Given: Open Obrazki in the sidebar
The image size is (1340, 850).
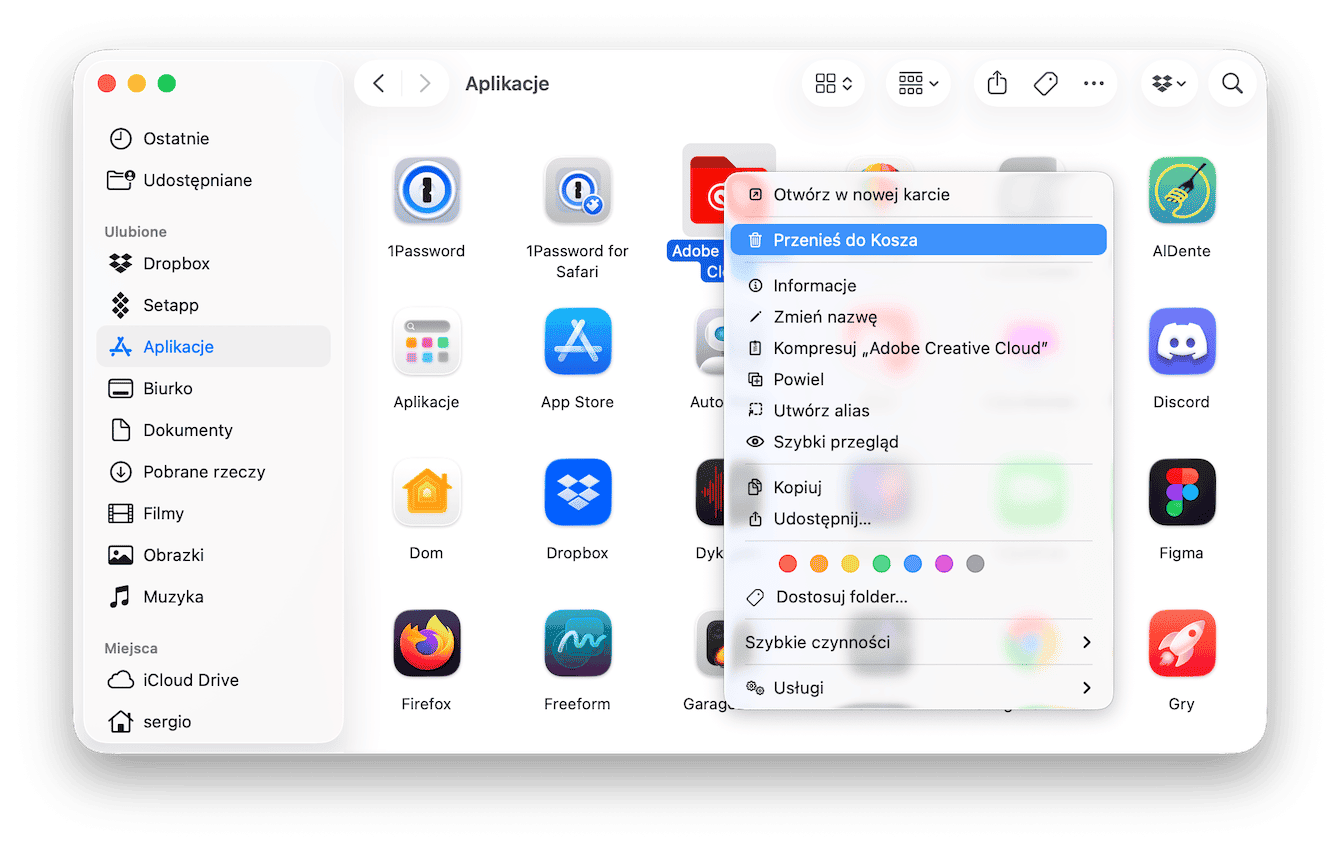Looking at the screenshot, I should point(214,555).
